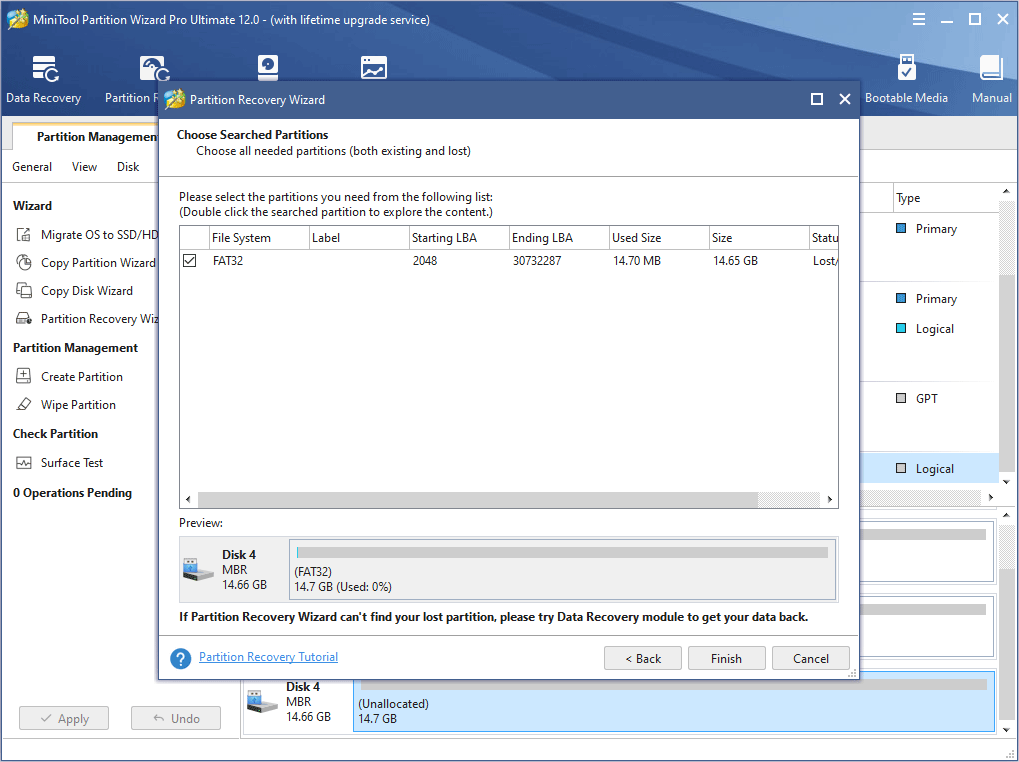The height and width of the screenshot is (762, 1019).
Task: Click the Partition Recovery Wizard sidebar icon
Action: tap(23, 318)
